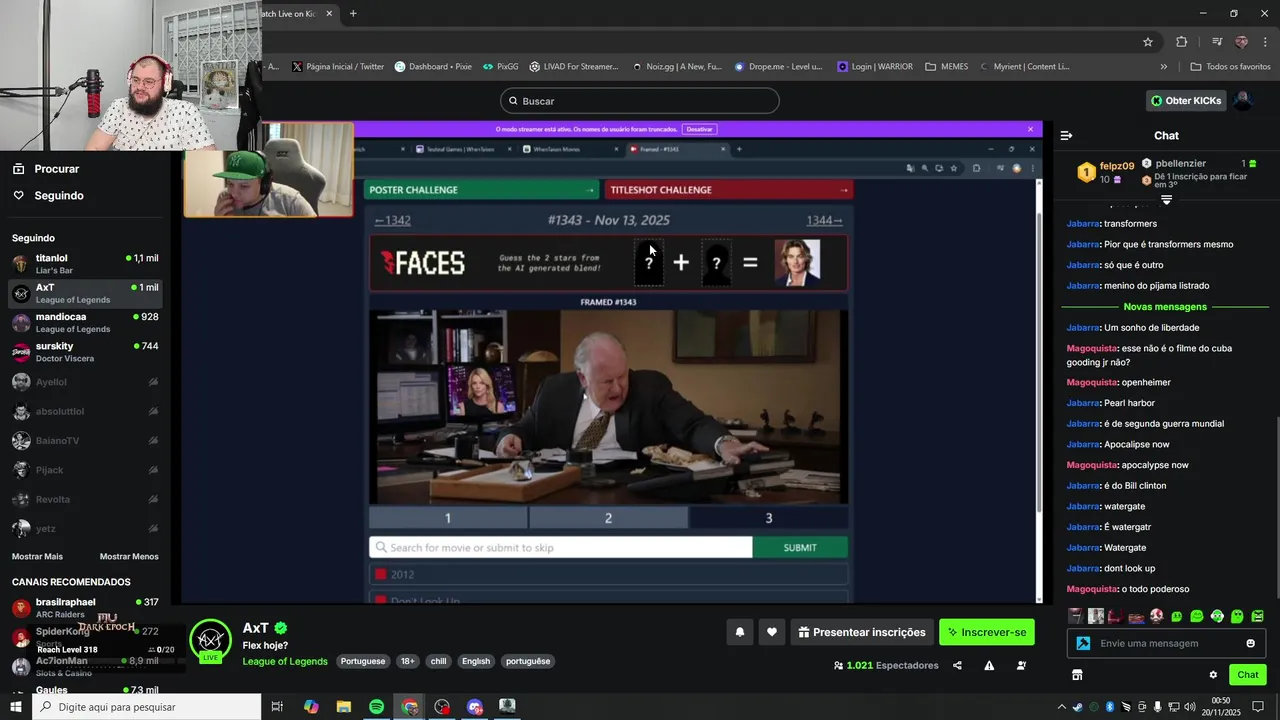Viewport: 1280px width, 720px height.
Task: Open the Drope.me bookmark
Action: [778, 67]
